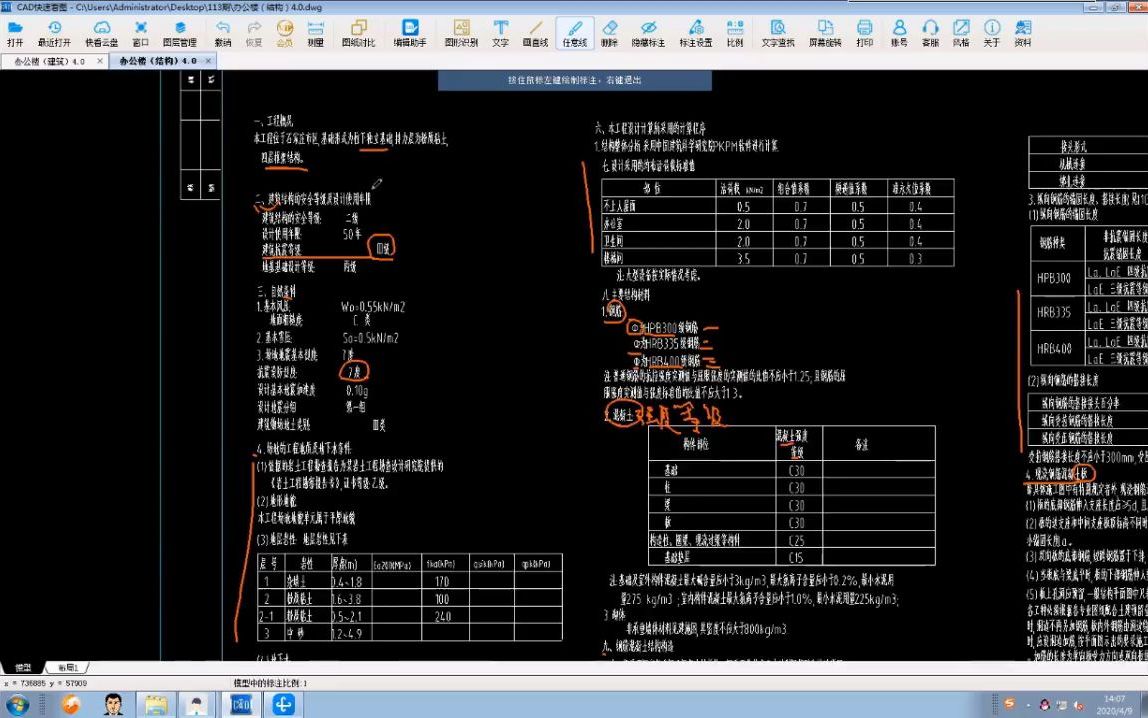Contact customer service via 客服 button
The image size is (1148, 718).
point(929,31)
